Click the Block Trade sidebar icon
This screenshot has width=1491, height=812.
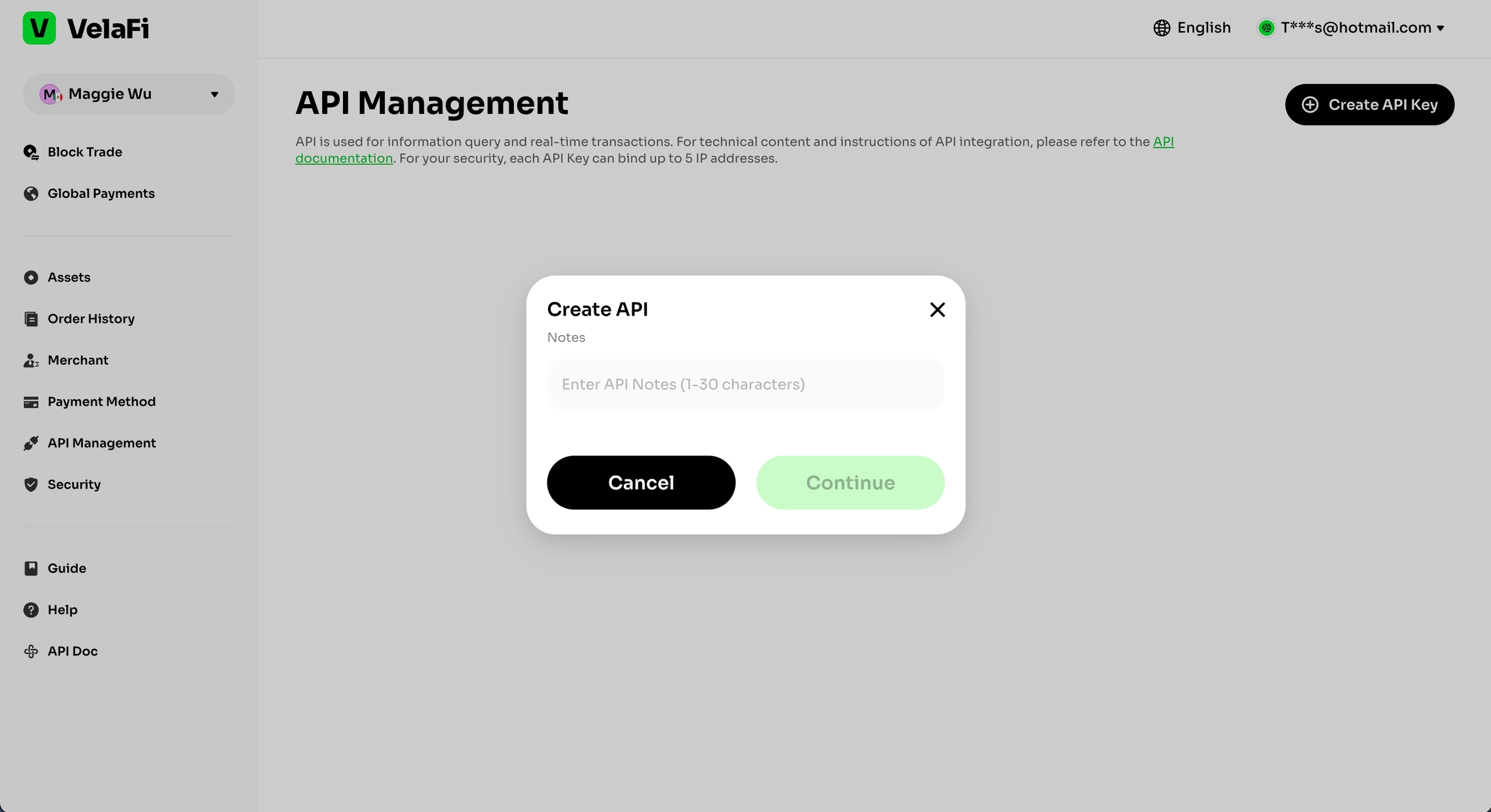pyautogui.click(x=30, y=152)
